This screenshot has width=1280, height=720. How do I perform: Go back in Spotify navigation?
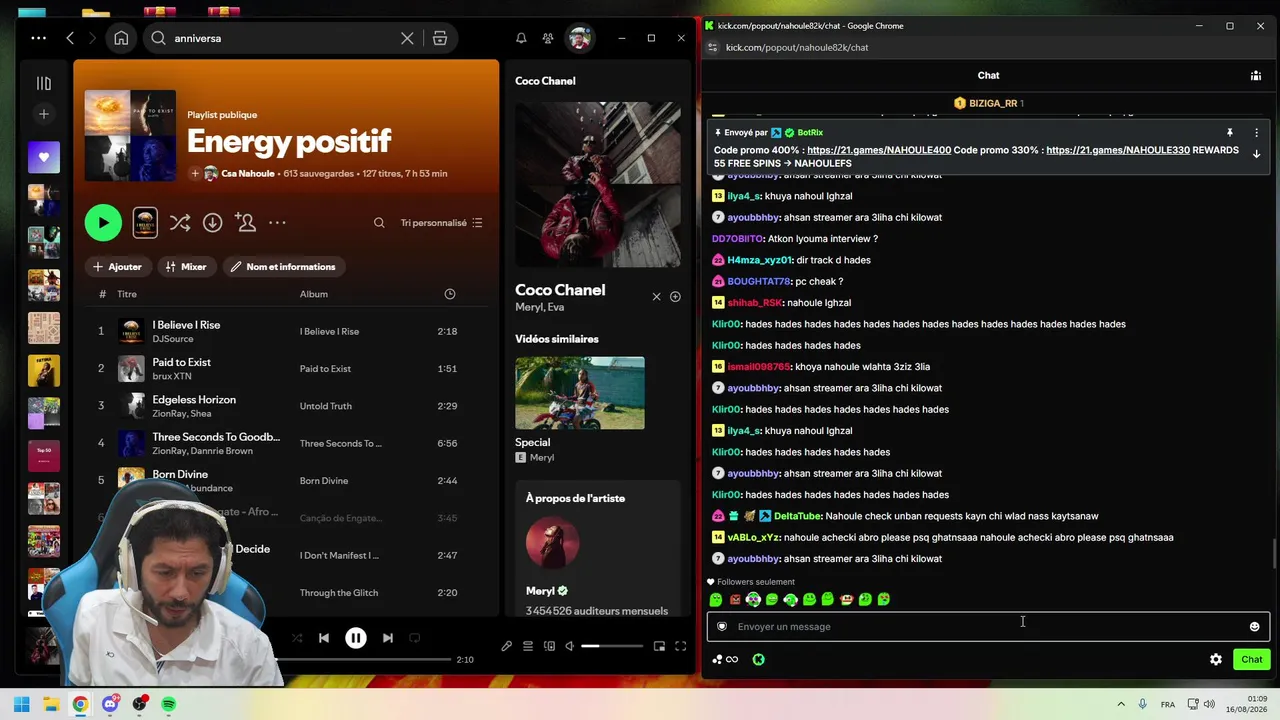(x=70, y=38)
